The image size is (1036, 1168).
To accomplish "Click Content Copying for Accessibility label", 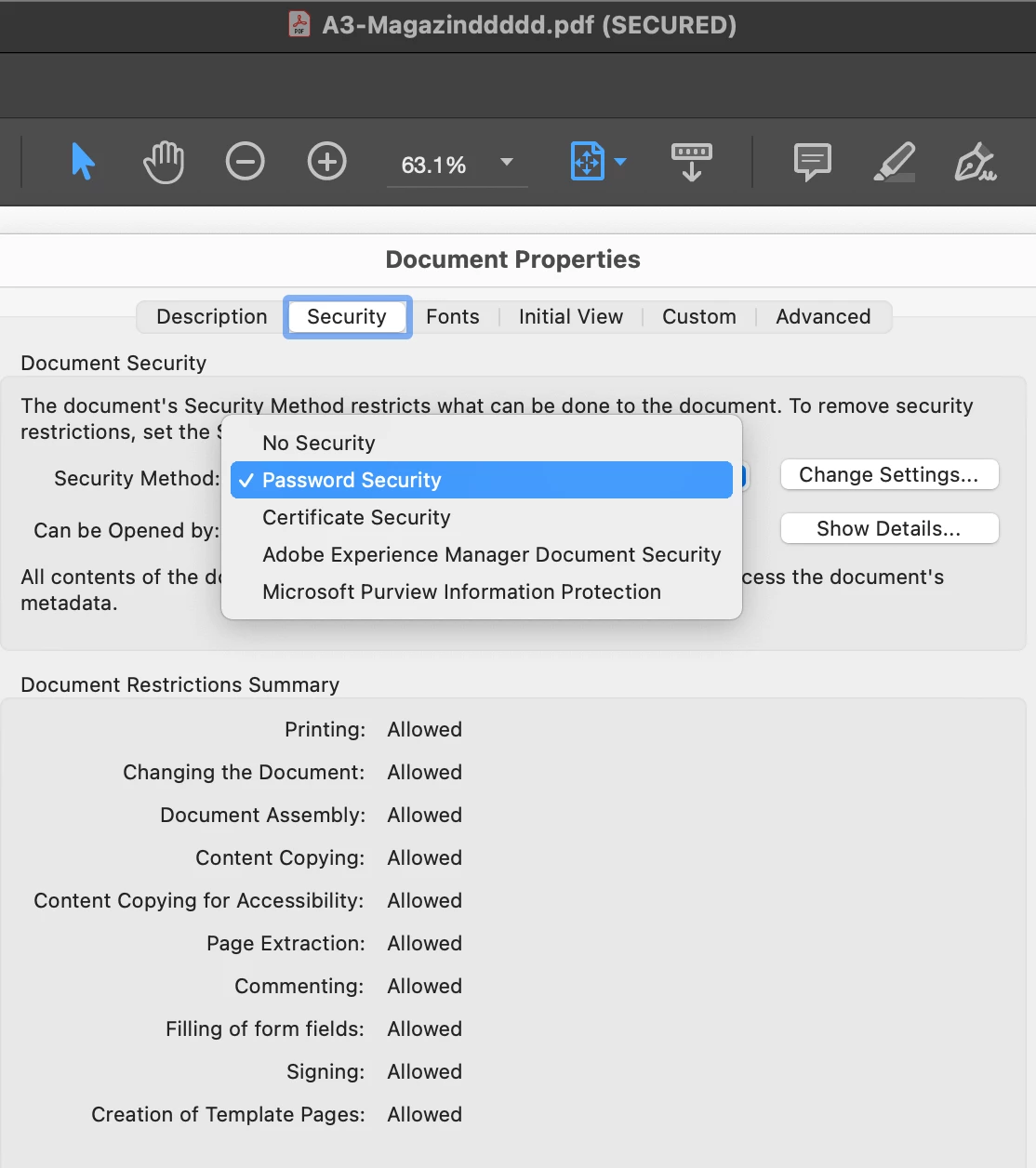I will (x=199, y=900).
